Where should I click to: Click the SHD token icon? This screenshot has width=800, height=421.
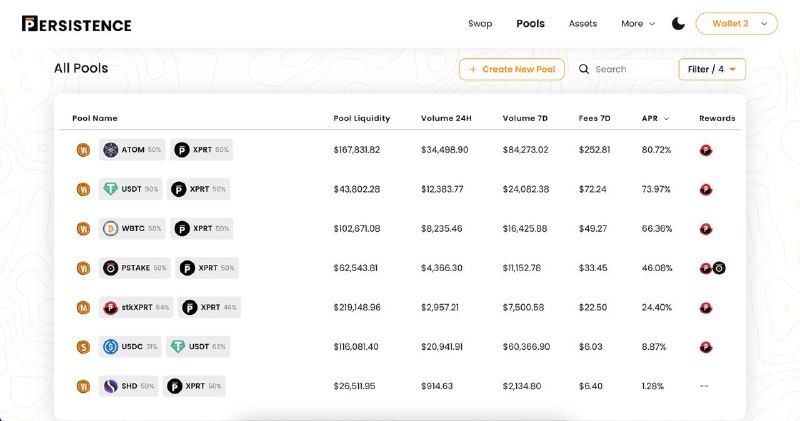coord(110,386)
